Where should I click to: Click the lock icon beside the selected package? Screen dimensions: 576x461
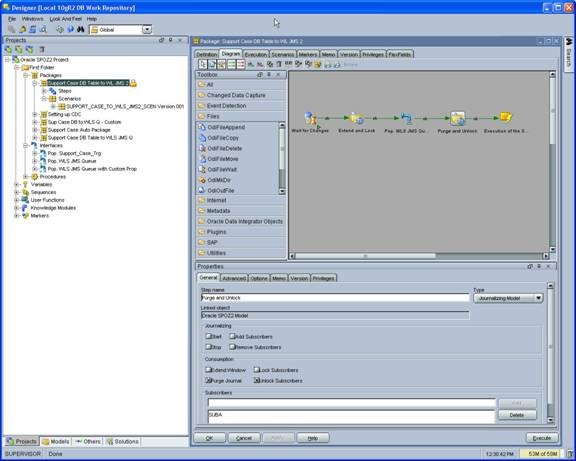(133, 83)
